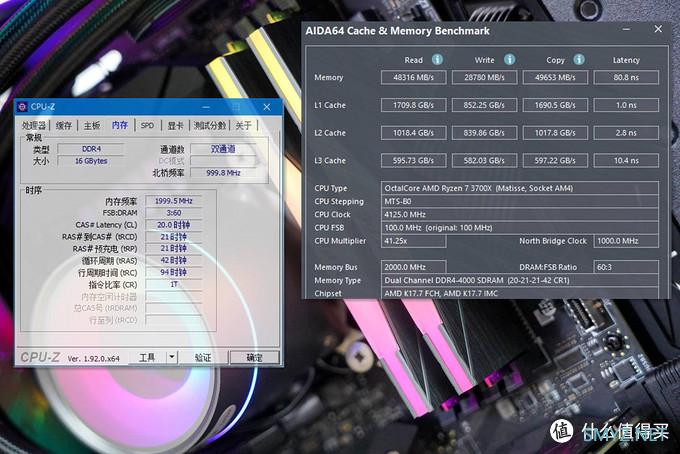
Task: Click the 类型 DDR4 field in CPU-Z
Action: click(x=91, y=149)
